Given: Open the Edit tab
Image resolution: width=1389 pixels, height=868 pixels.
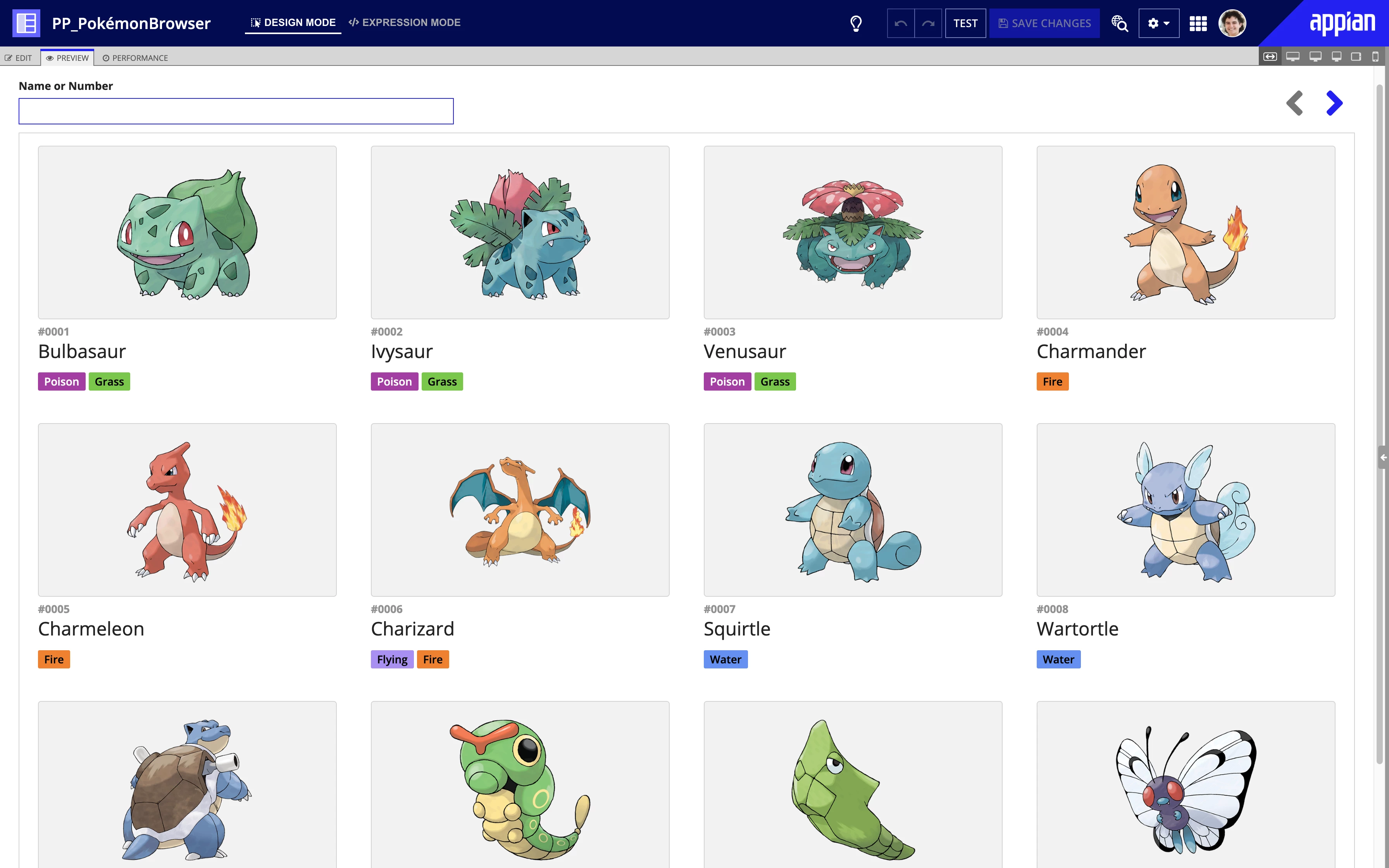Looking at the screenshot, I should (x=19, y=58).
